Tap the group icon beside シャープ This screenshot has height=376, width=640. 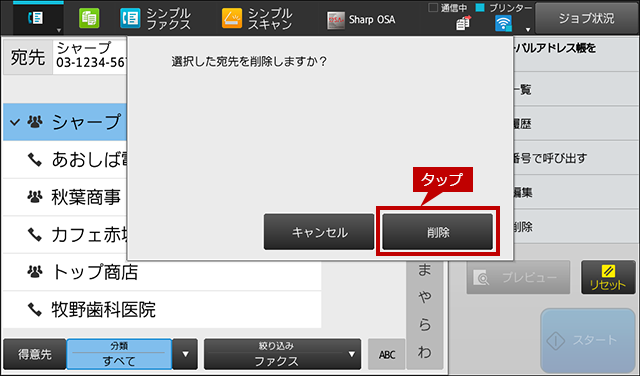pyautogui.click(x=35, y=122)
